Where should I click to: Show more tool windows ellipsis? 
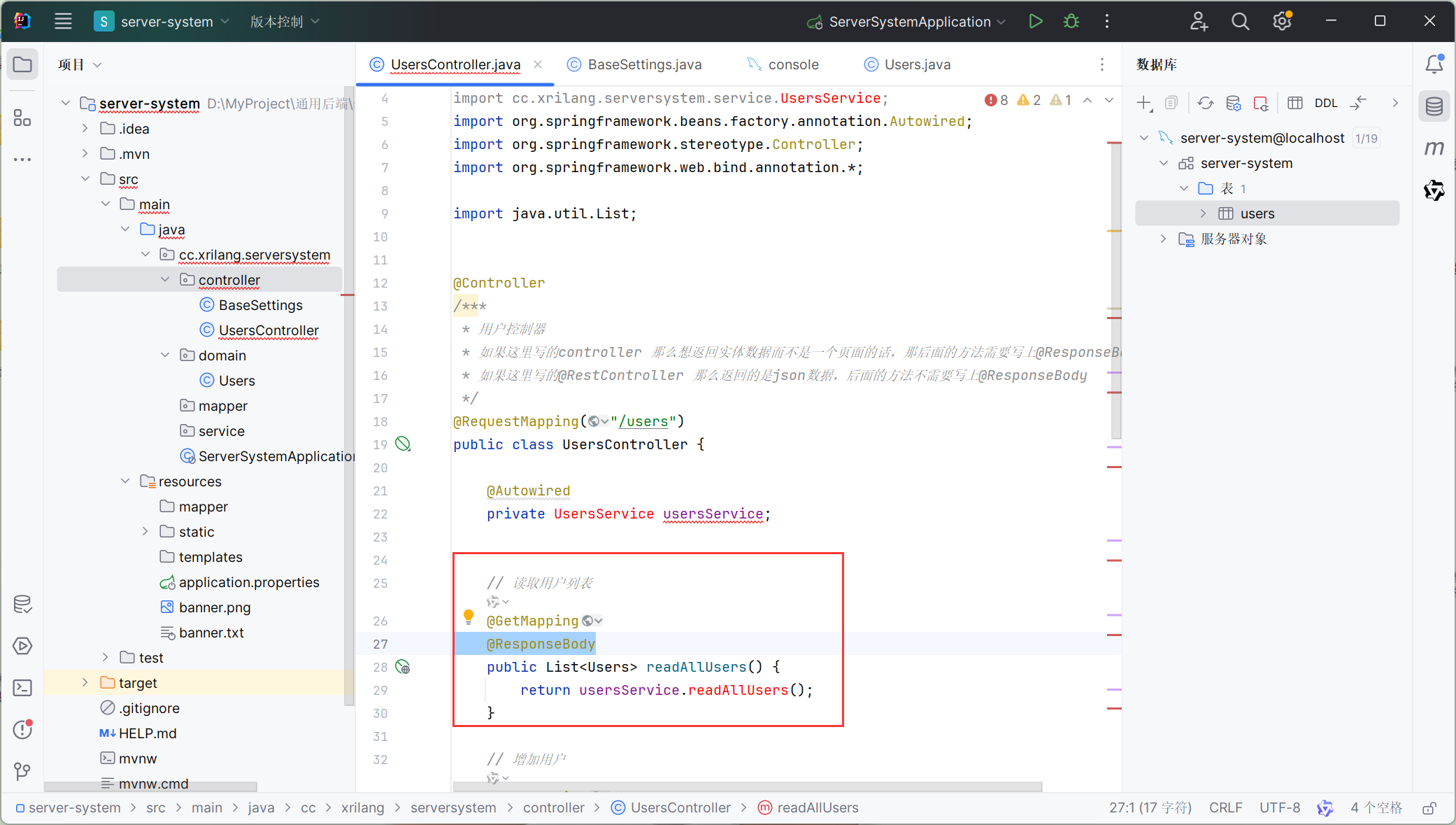pyautogui.click(x=22, y=160)
